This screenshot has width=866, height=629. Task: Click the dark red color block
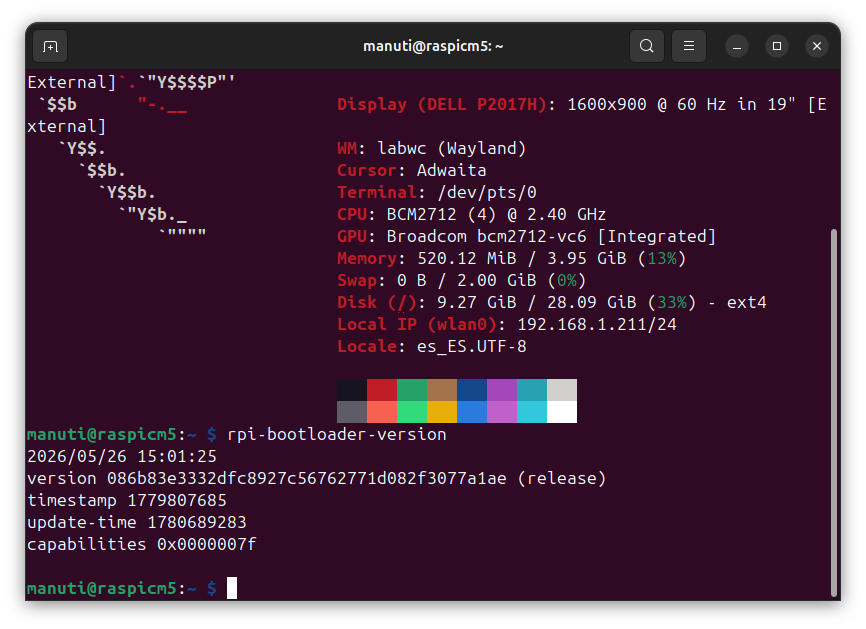[x=382, y=390]
